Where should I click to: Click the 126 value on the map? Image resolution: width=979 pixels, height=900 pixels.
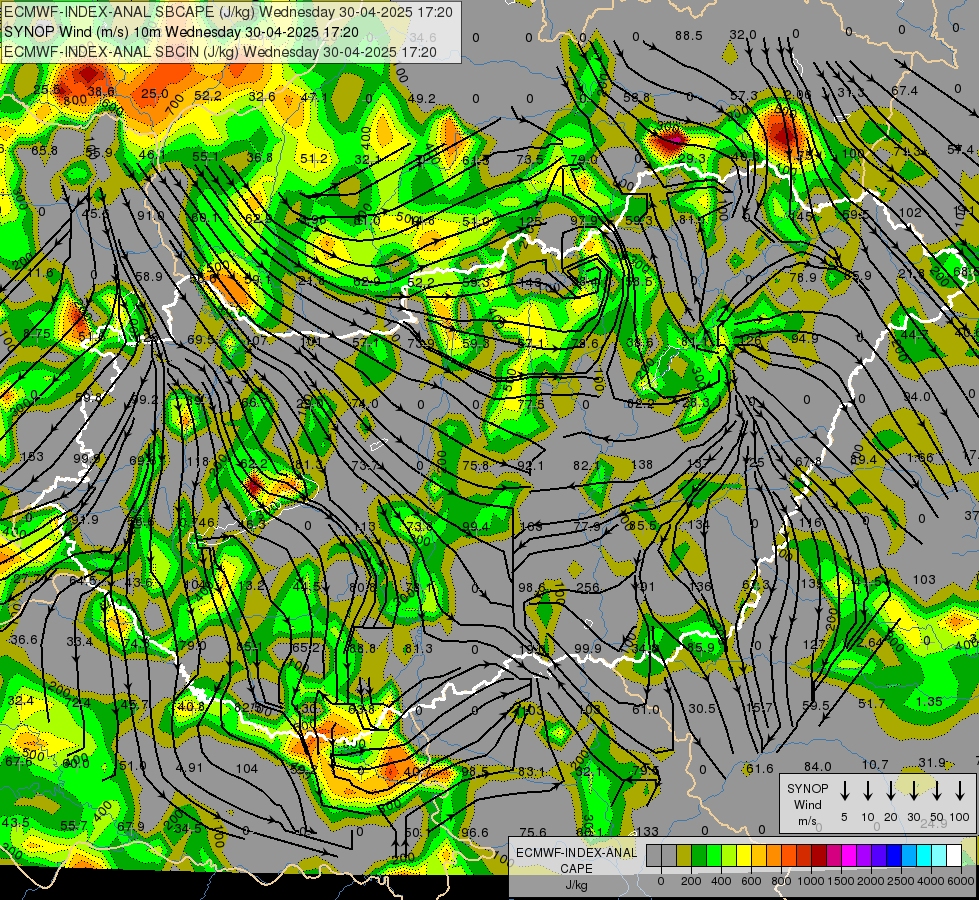click(750, 340)
